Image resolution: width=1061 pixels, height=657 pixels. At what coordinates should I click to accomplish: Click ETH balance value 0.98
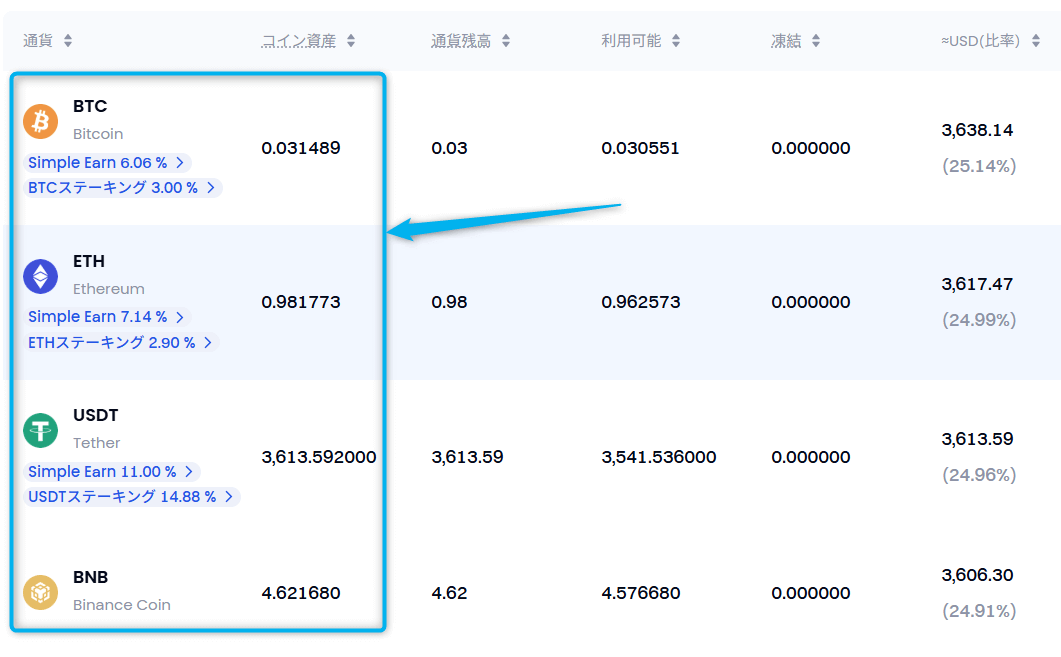(449, 302)
